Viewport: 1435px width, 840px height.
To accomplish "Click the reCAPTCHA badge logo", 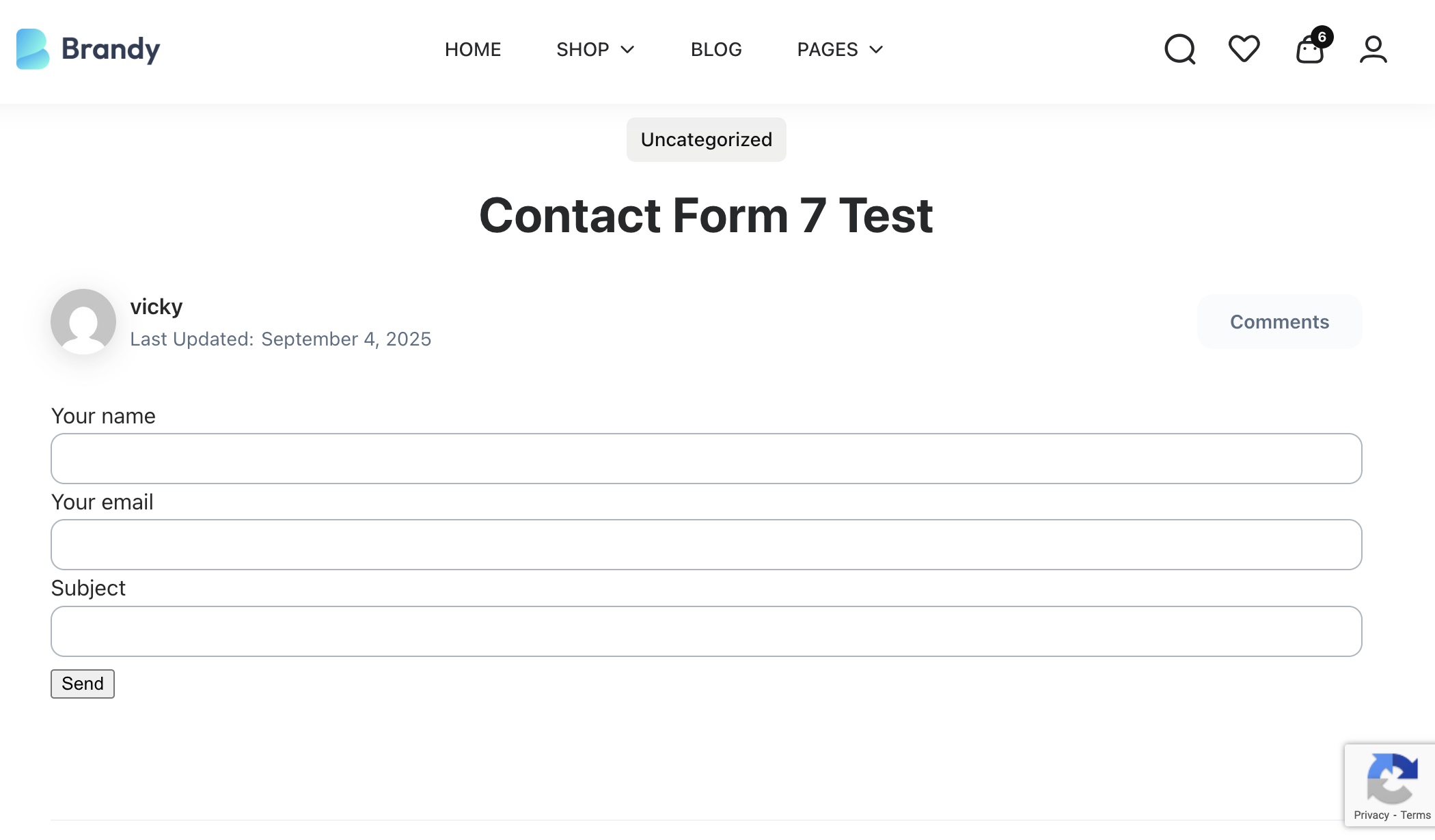I will [1391, 779].
